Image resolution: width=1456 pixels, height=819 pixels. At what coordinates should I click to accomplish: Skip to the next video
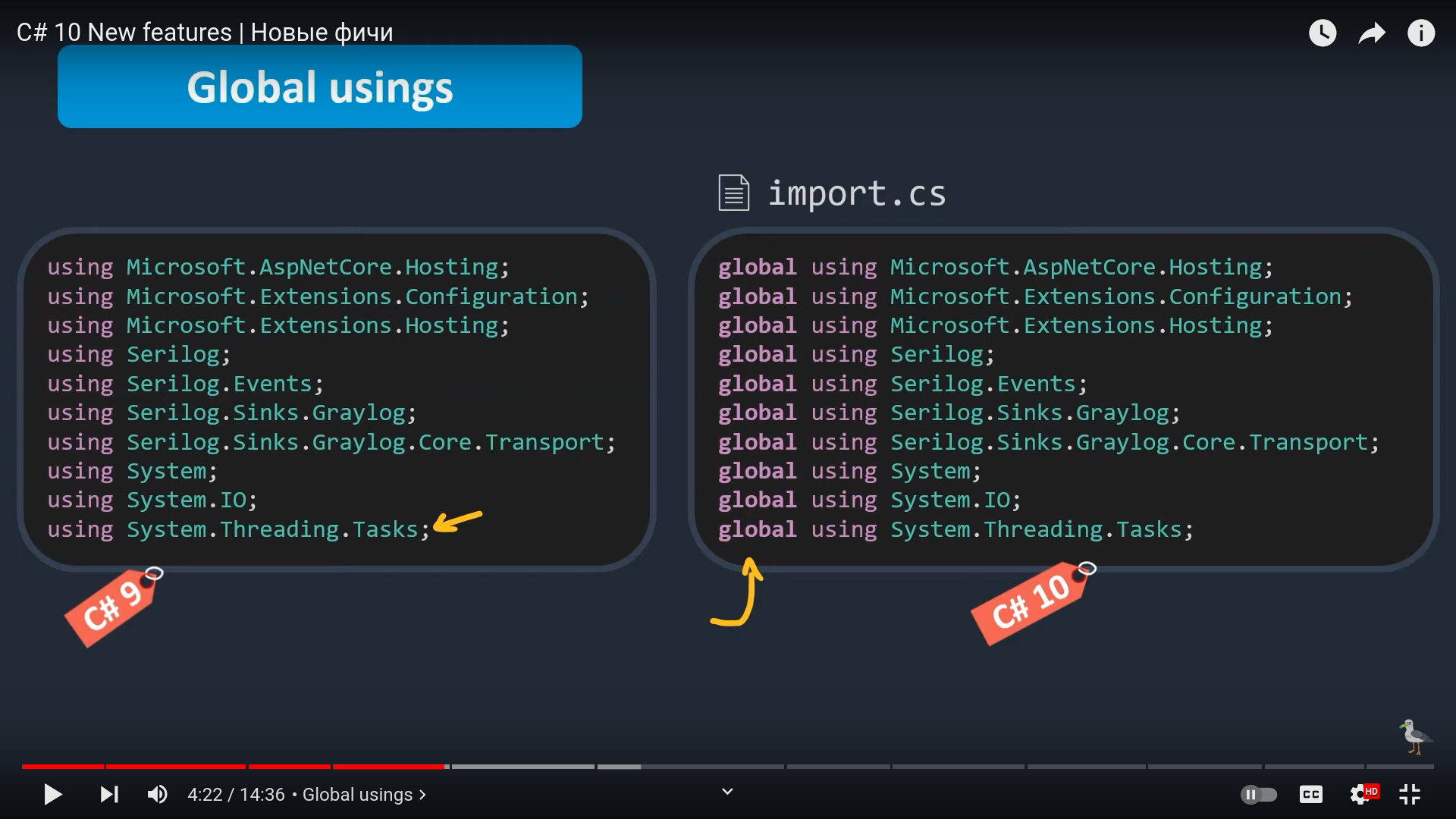point(109,794)
